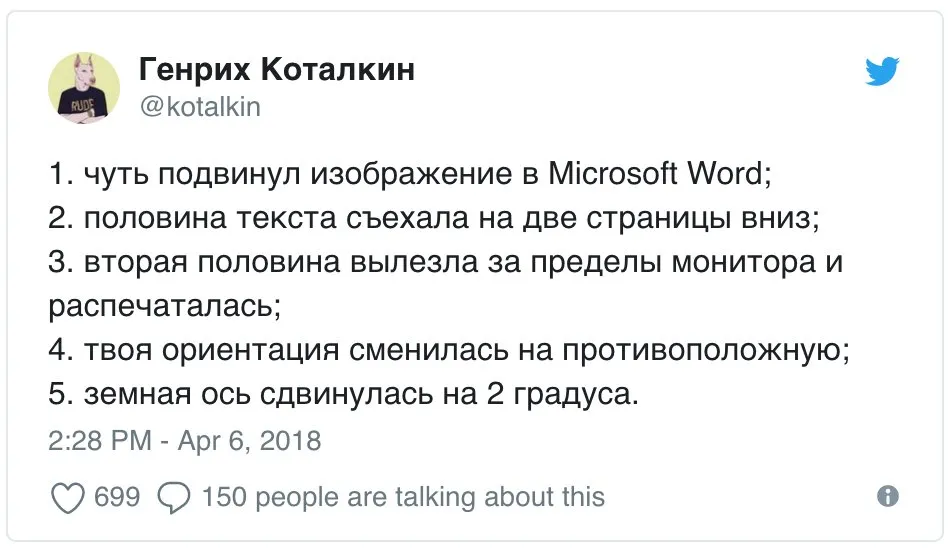This screenshot has width=952, height=554.
Task: Open the gray tweet info icon
Action: (x=888, y=496)
